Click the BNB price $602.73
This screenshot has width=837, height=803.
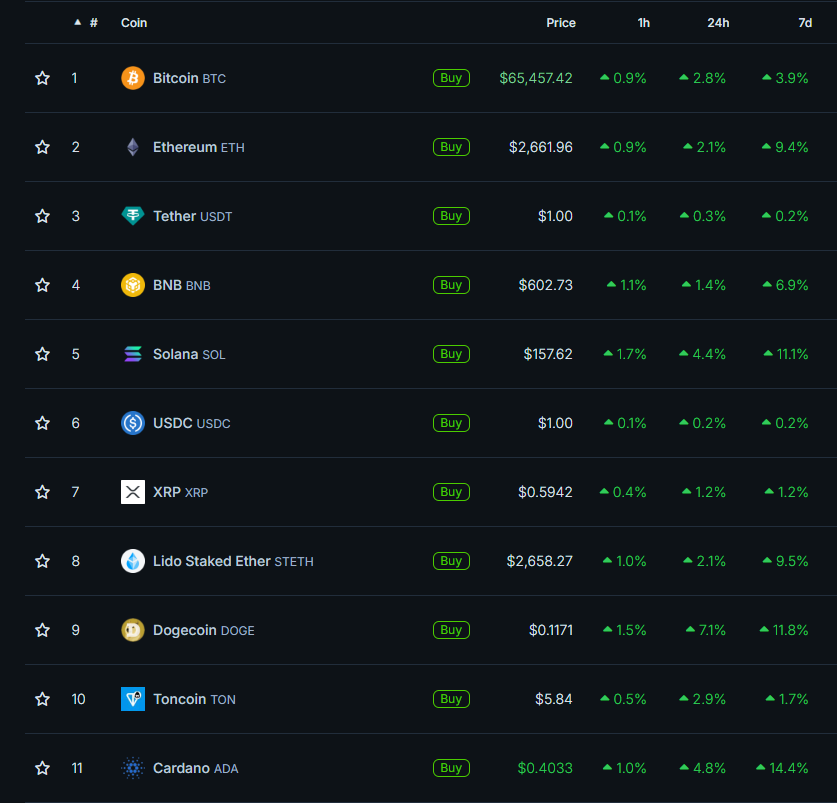coord(546,285)
